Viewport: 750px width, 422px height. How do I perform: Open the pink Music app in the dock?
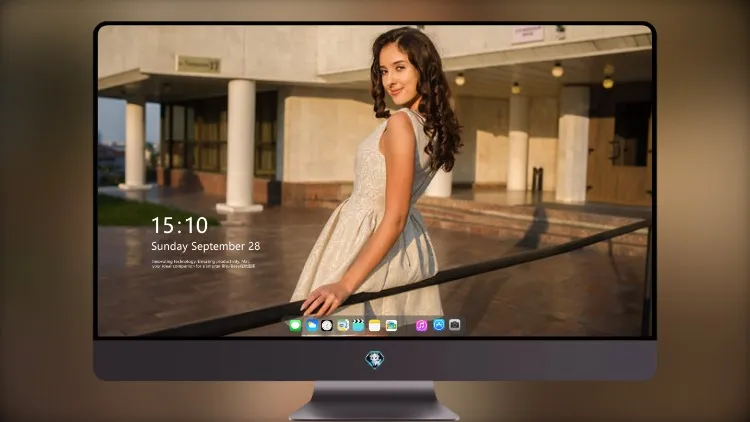tap(421, 325)
